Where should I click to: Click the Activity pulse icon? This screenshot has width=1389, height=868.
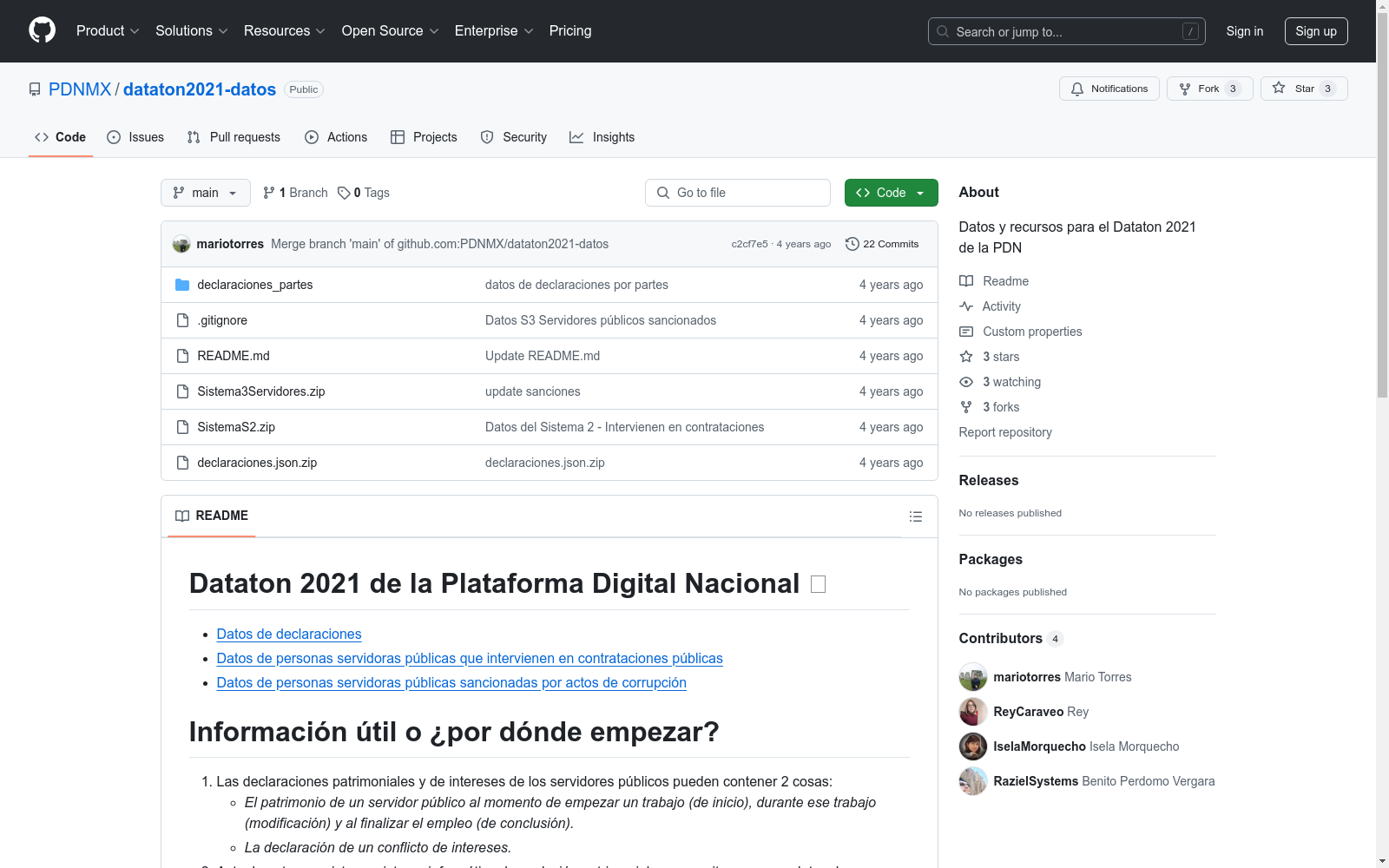coord(966,306)
